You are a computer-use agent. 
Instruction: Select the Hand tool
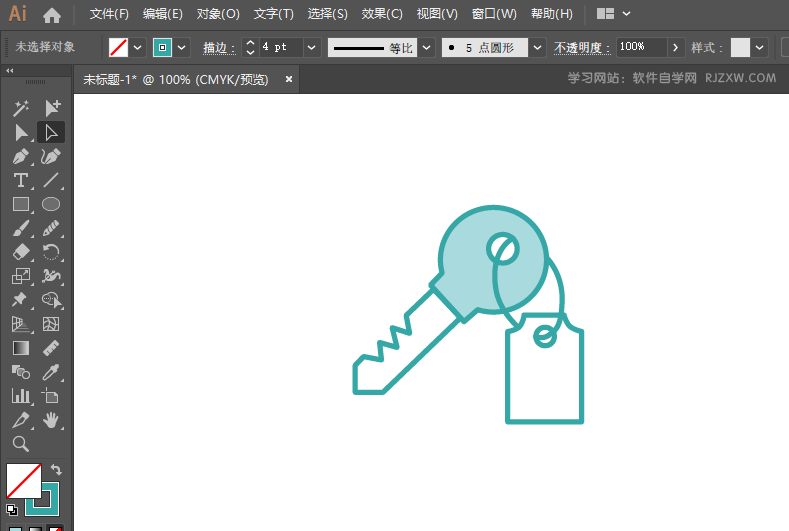pos(51,420)
